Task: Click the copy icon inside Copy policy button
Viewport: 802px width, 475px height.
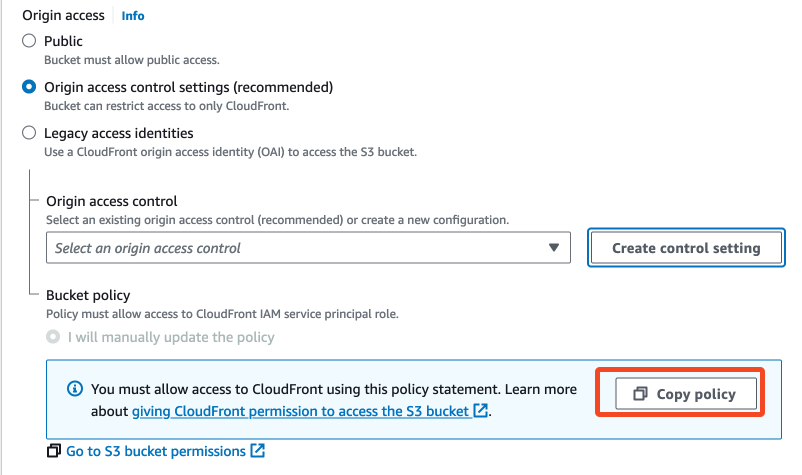Action: click(x=640, y=395)
